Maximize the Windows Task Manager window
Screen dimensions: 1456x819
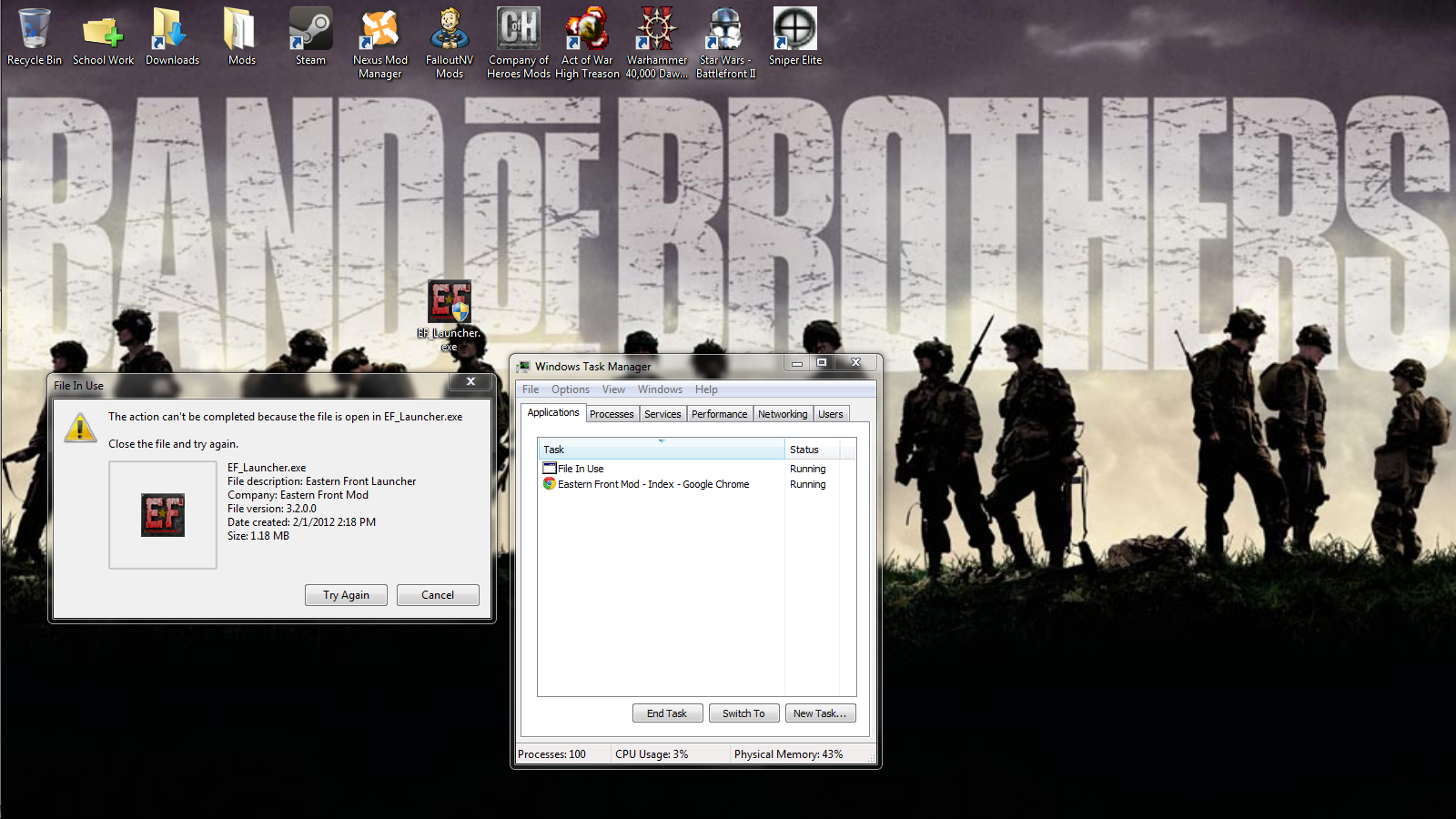[822, 363]
